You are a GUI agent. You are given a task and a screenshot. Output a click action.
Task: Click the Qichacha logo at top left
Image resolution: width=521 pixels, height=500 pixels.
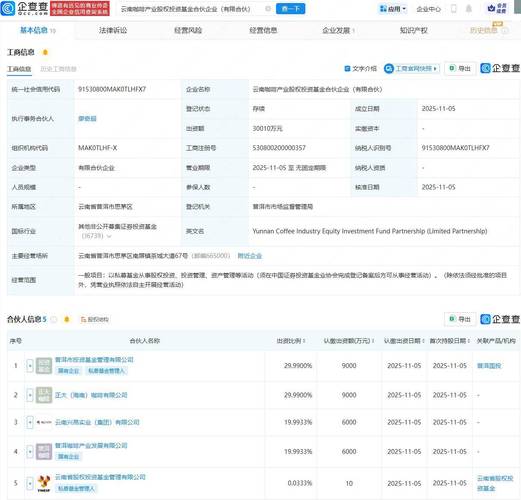[24, 8]
